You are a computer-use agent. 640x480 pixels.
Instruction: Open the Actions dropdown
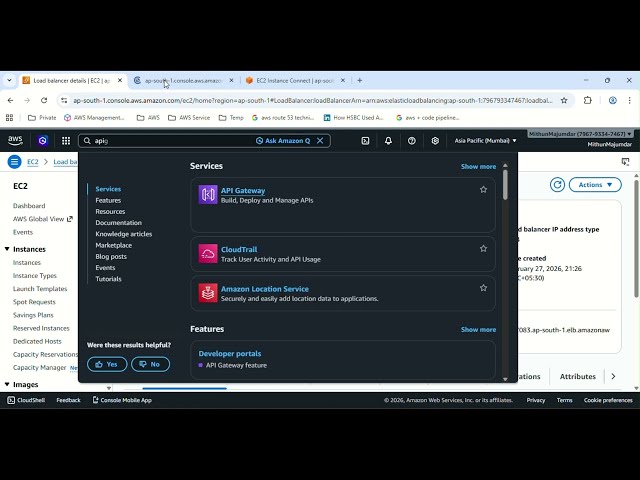coord(595,184)
